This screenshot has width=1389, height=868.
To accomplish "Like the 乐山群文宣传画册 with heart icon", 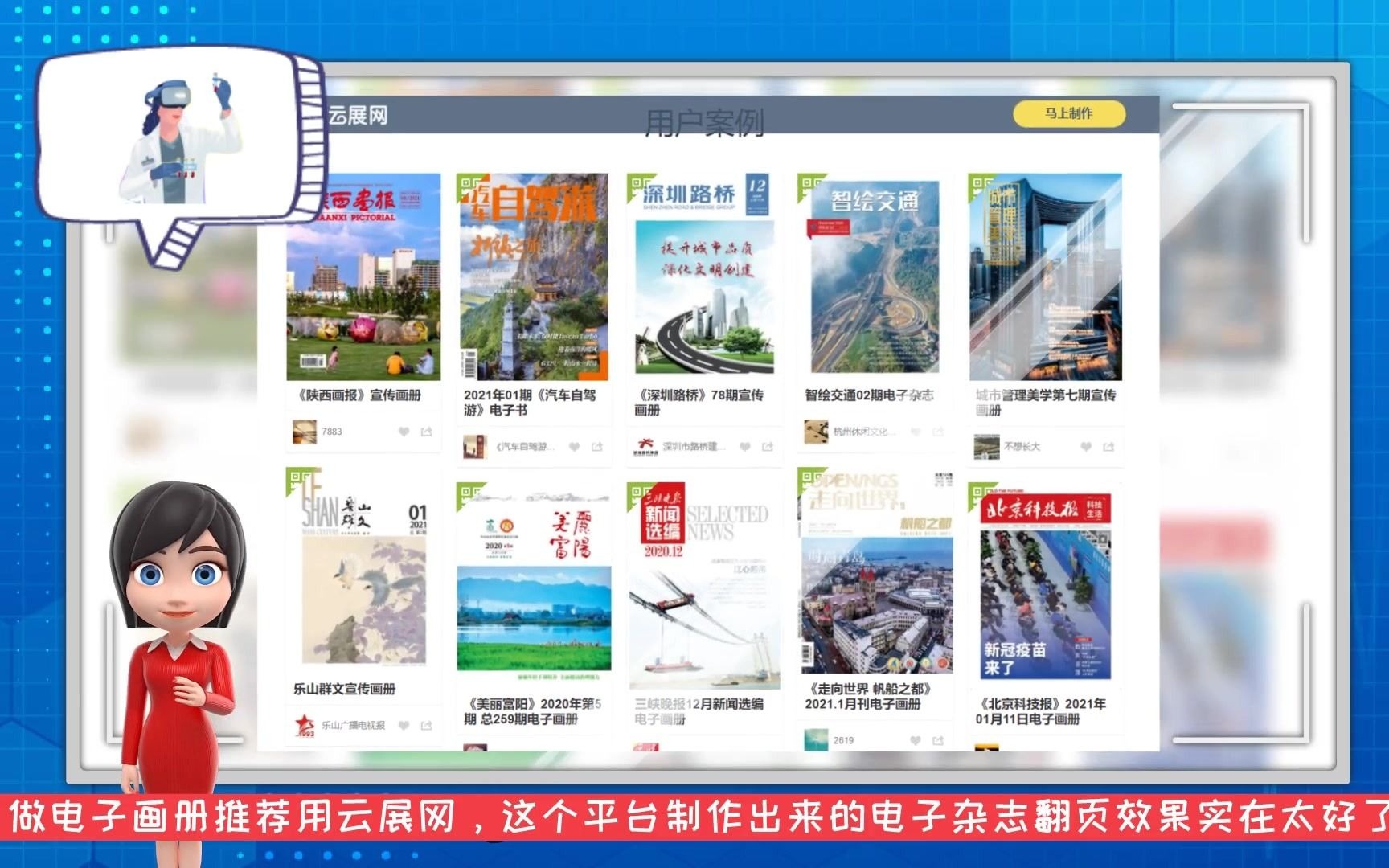I will click(404, 725).
